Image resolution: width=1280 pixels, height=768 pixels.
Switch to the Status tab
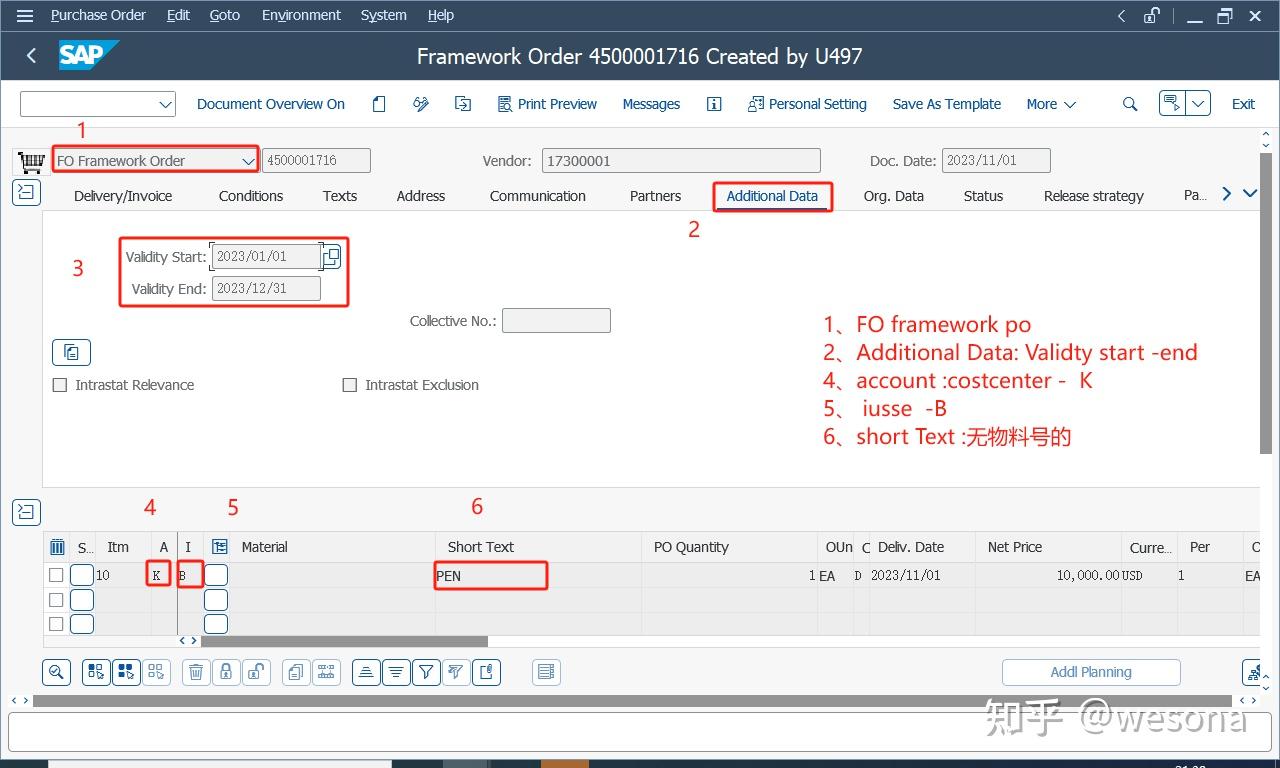[x=983, y=196]
